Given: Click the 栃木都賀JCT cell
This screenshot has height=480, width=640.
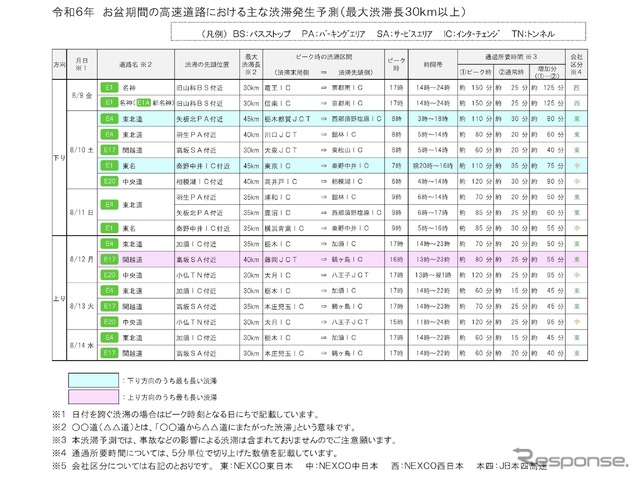Looking at the screenshot, I should tap(288, 119).
